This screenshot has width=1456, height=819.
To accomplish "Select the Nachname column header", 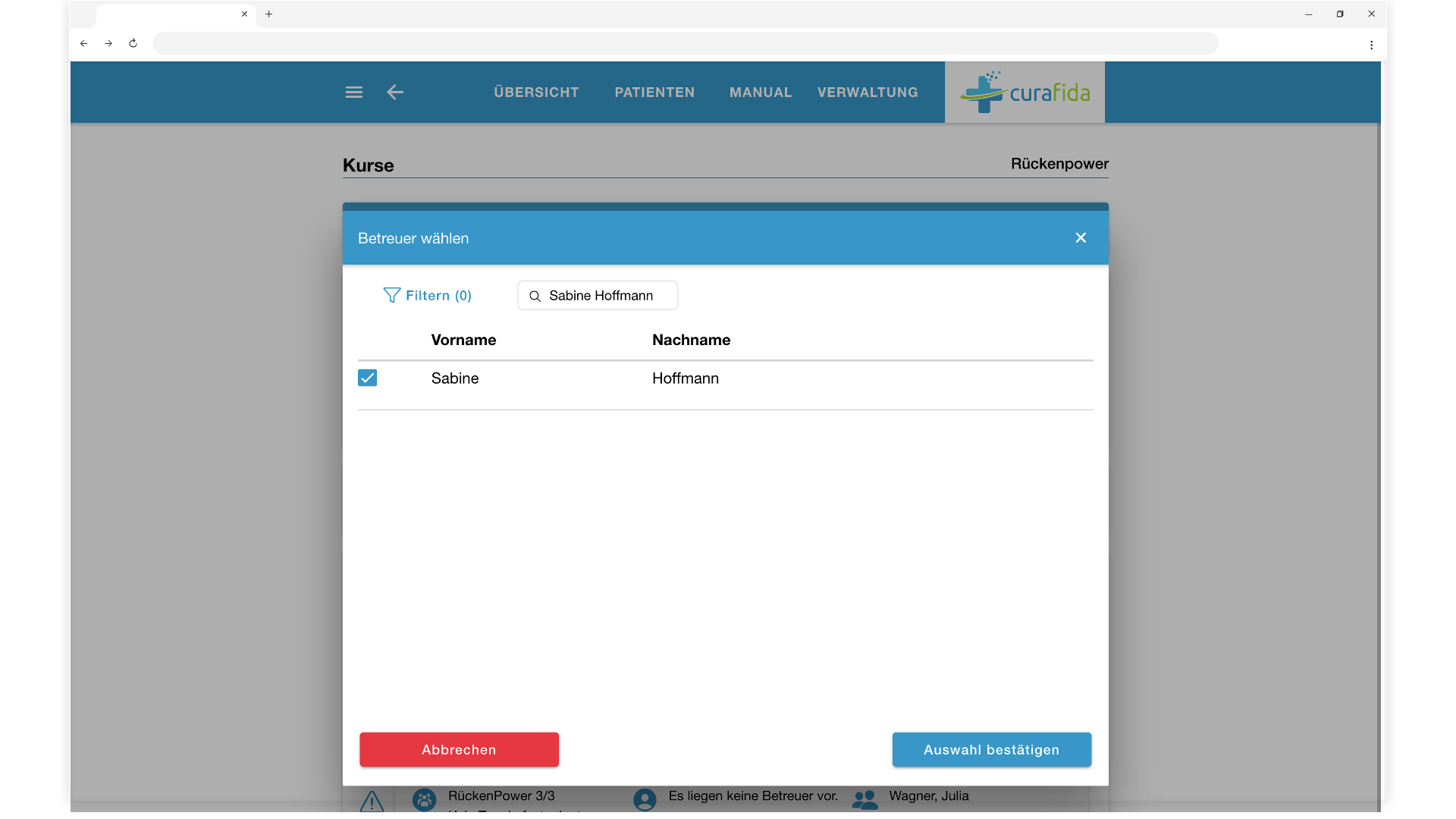I will 691,340.
